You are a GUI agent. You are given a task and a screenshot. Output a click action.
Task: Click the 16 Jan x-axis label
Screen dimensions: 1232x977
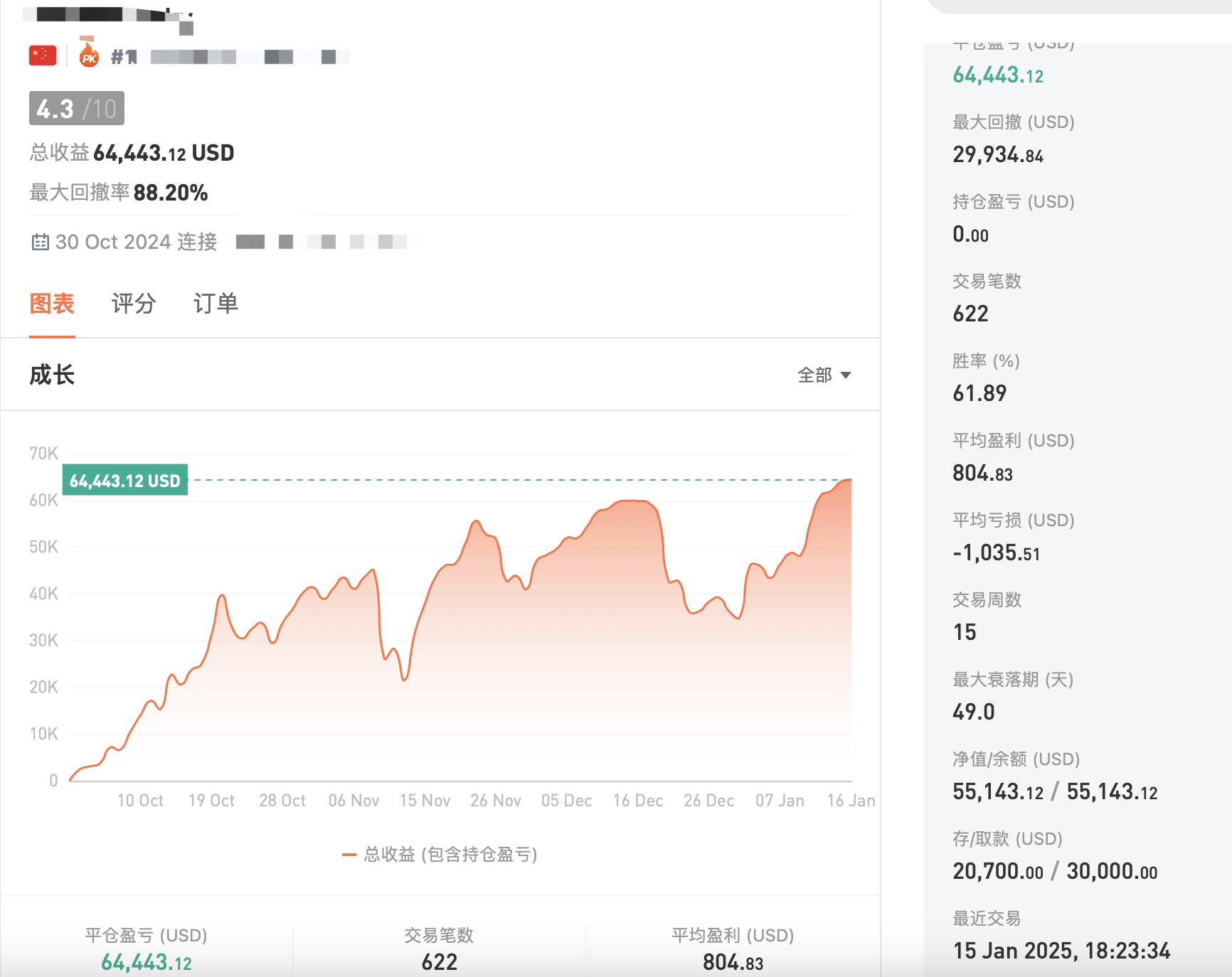tap(851, 801)
